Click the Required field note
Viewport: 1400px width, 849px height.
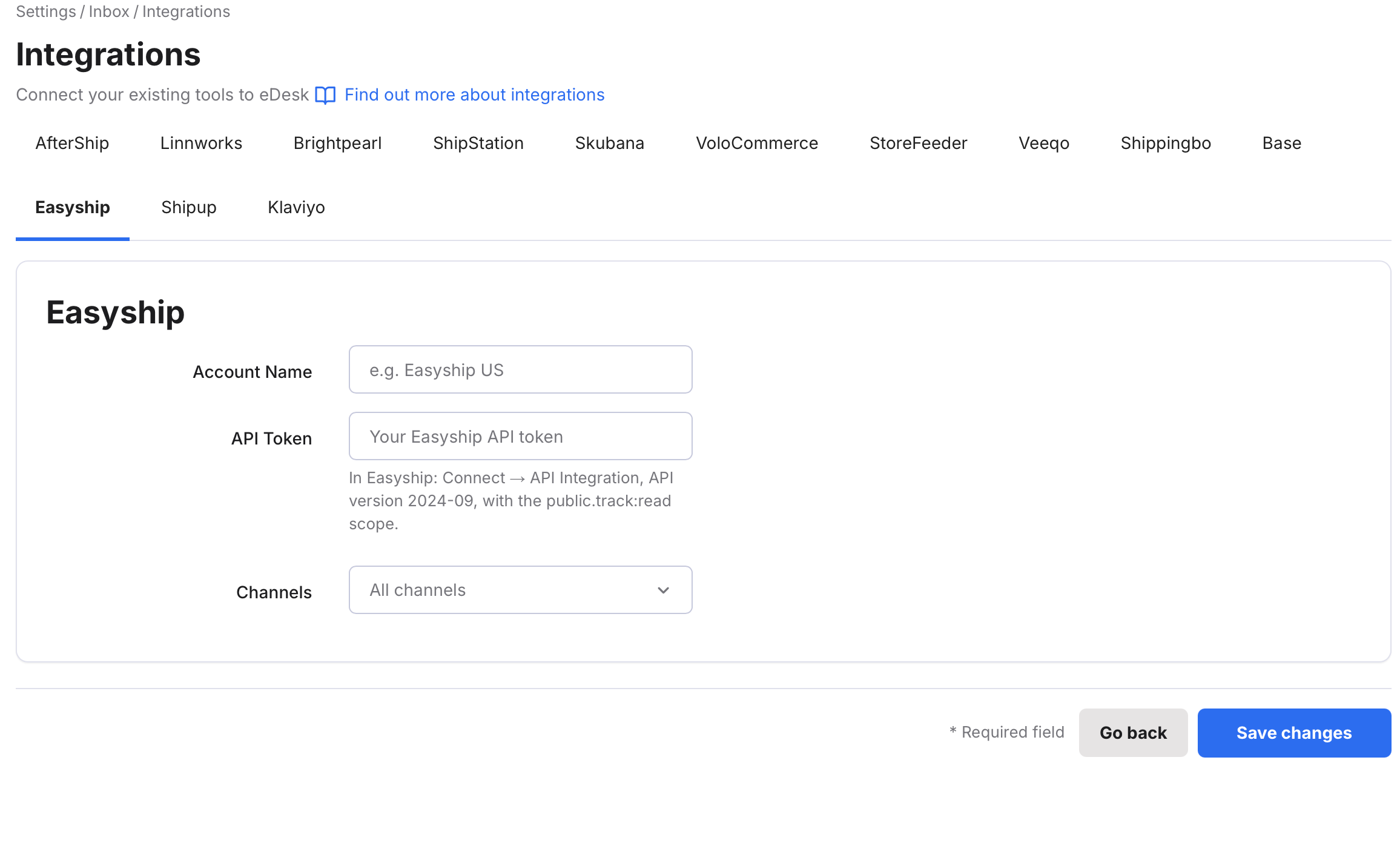[x=1006, y=732]
